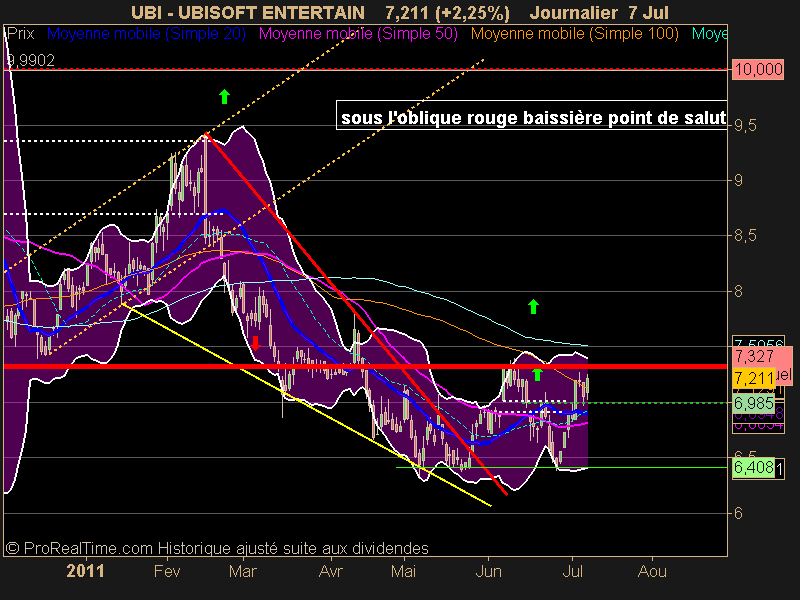
Task: Click the 8 price axis label
Action: coord(738,291)
